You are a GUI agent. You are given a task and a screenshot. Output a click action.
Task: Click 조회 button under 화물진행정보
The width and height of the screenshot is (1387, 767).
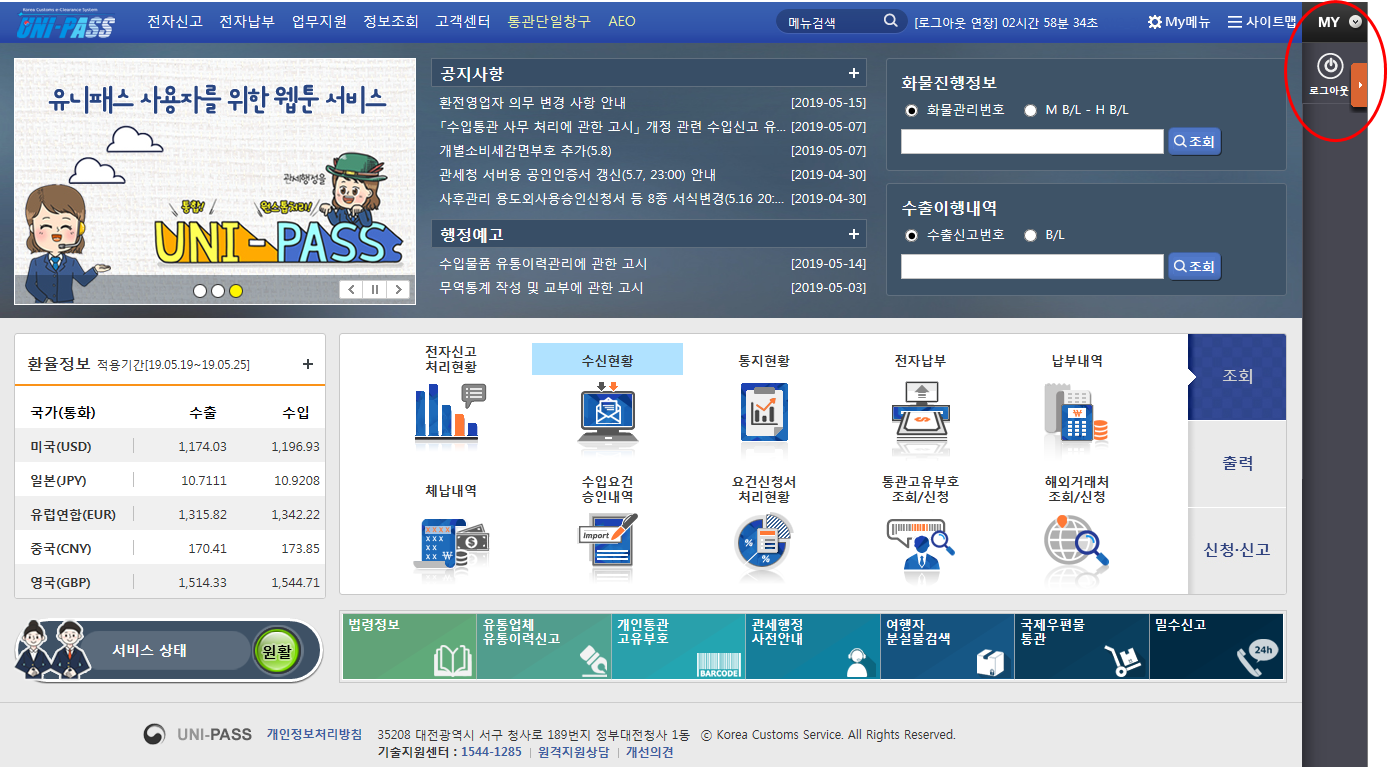tap(1194, 142)
